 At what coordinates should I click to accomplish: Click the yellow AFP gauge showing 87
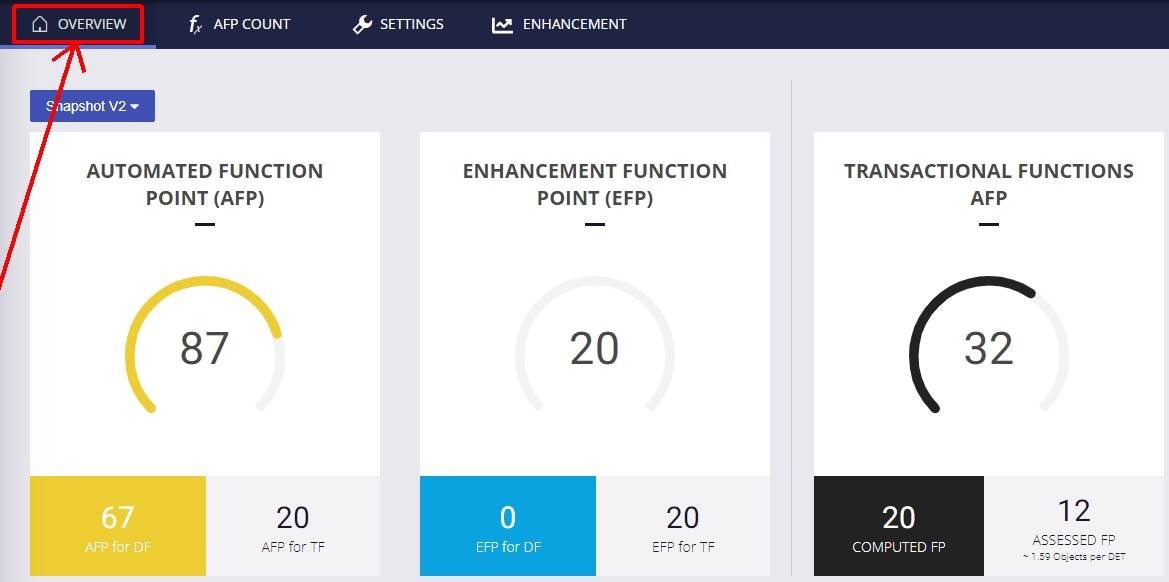205,349
